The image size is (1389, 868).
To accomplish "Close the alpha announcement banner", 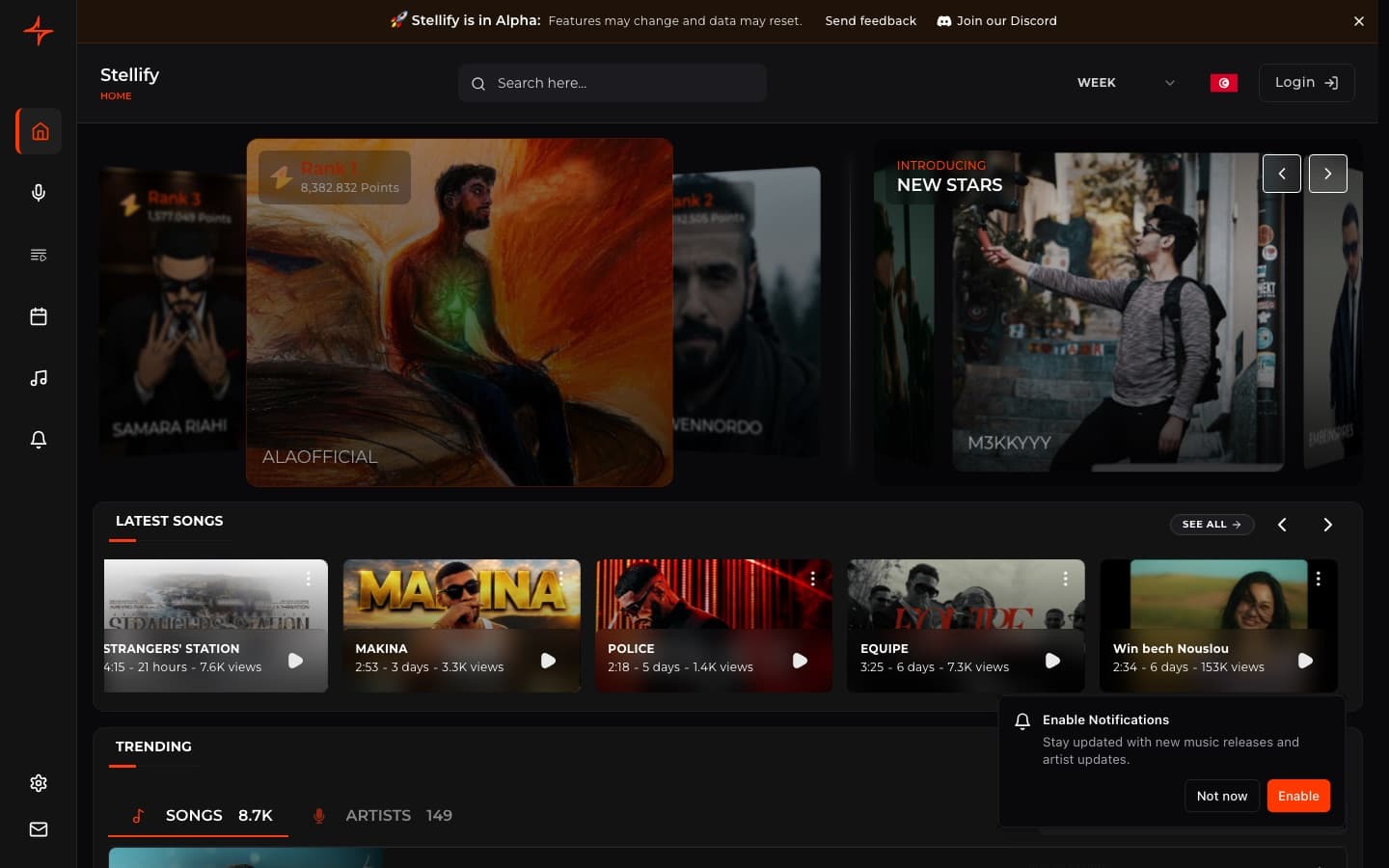I will [x=1359, y=21].
